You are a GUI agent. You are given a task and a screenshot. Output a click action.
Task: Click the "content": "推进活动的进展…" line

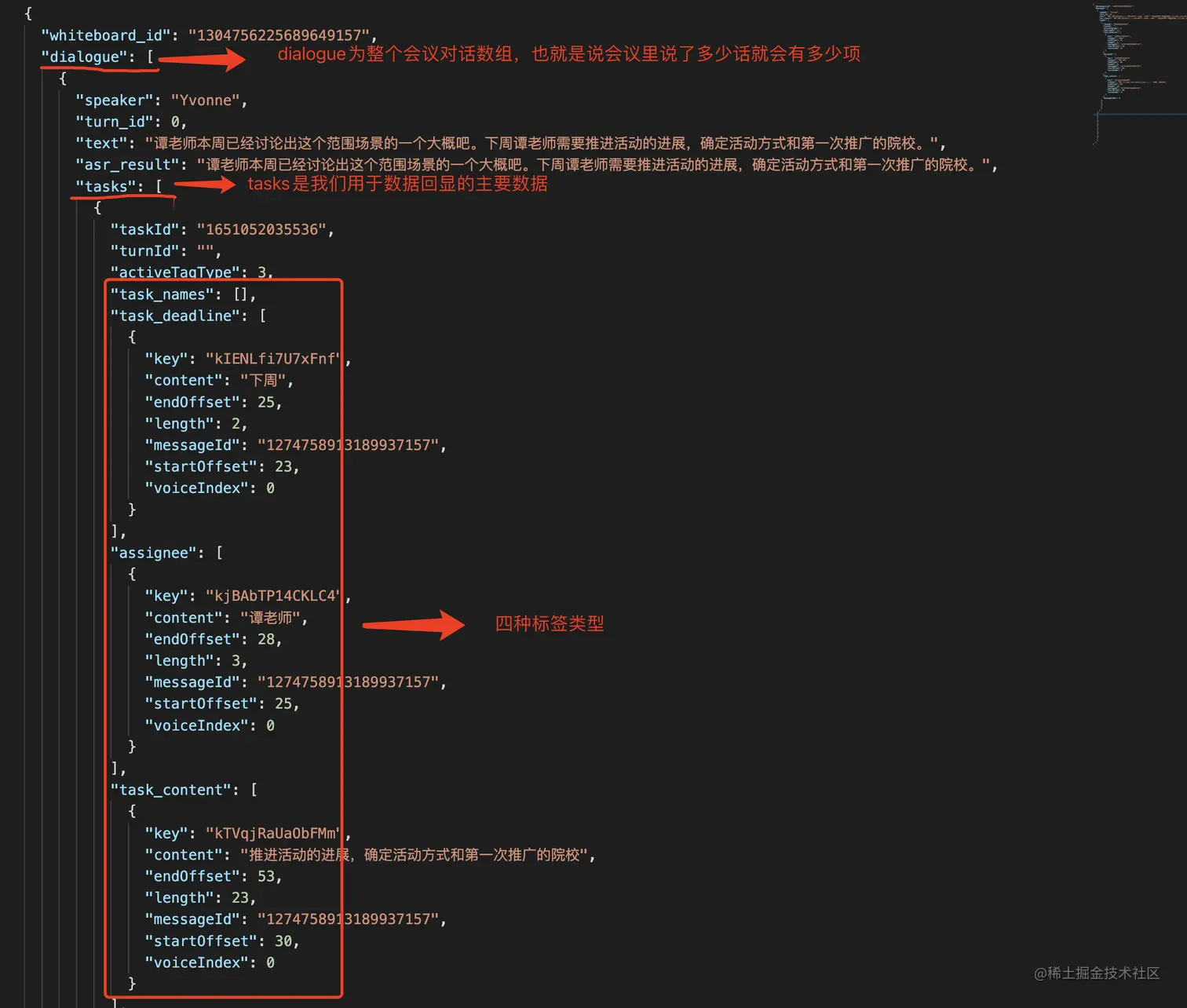pos(370,855)
